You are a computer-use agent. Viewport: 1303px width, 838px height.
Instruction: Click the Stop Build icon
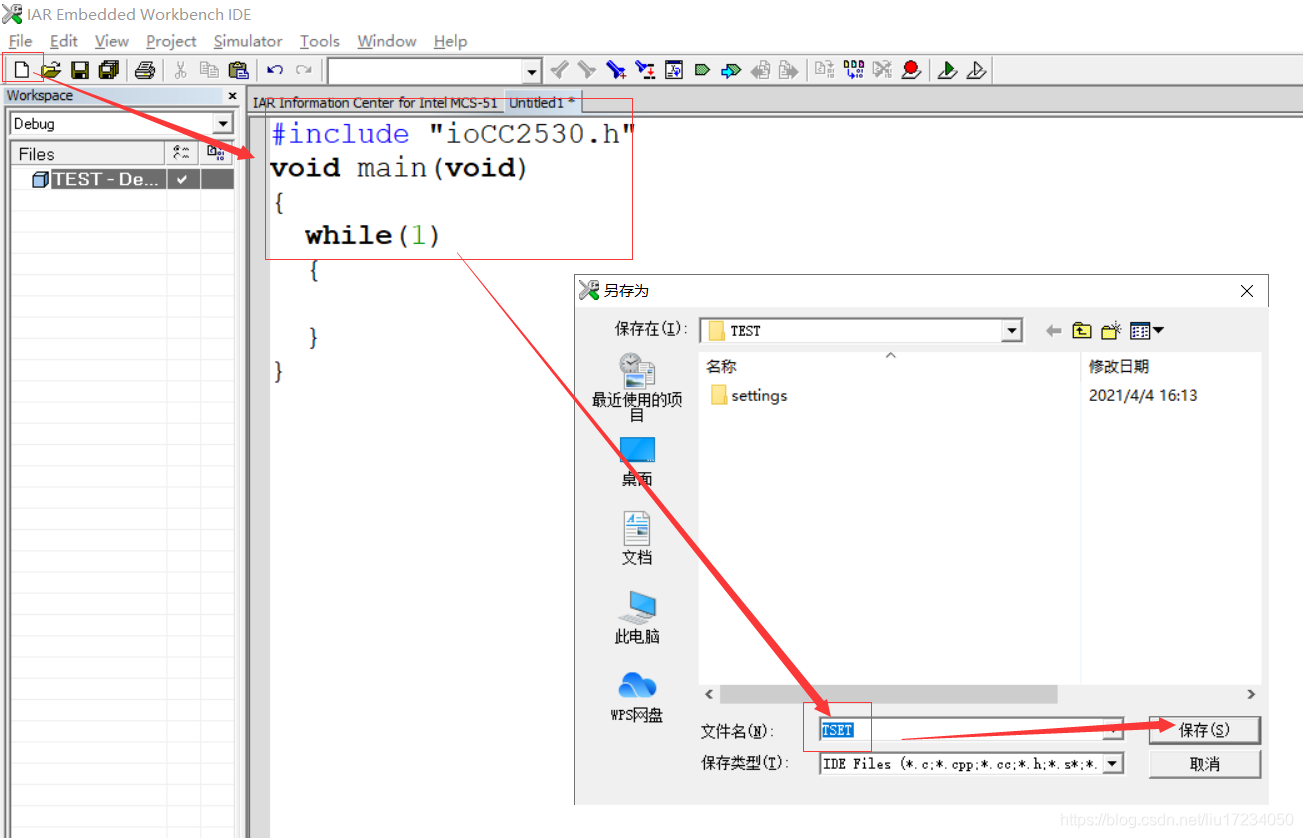[x=882, y=70]
